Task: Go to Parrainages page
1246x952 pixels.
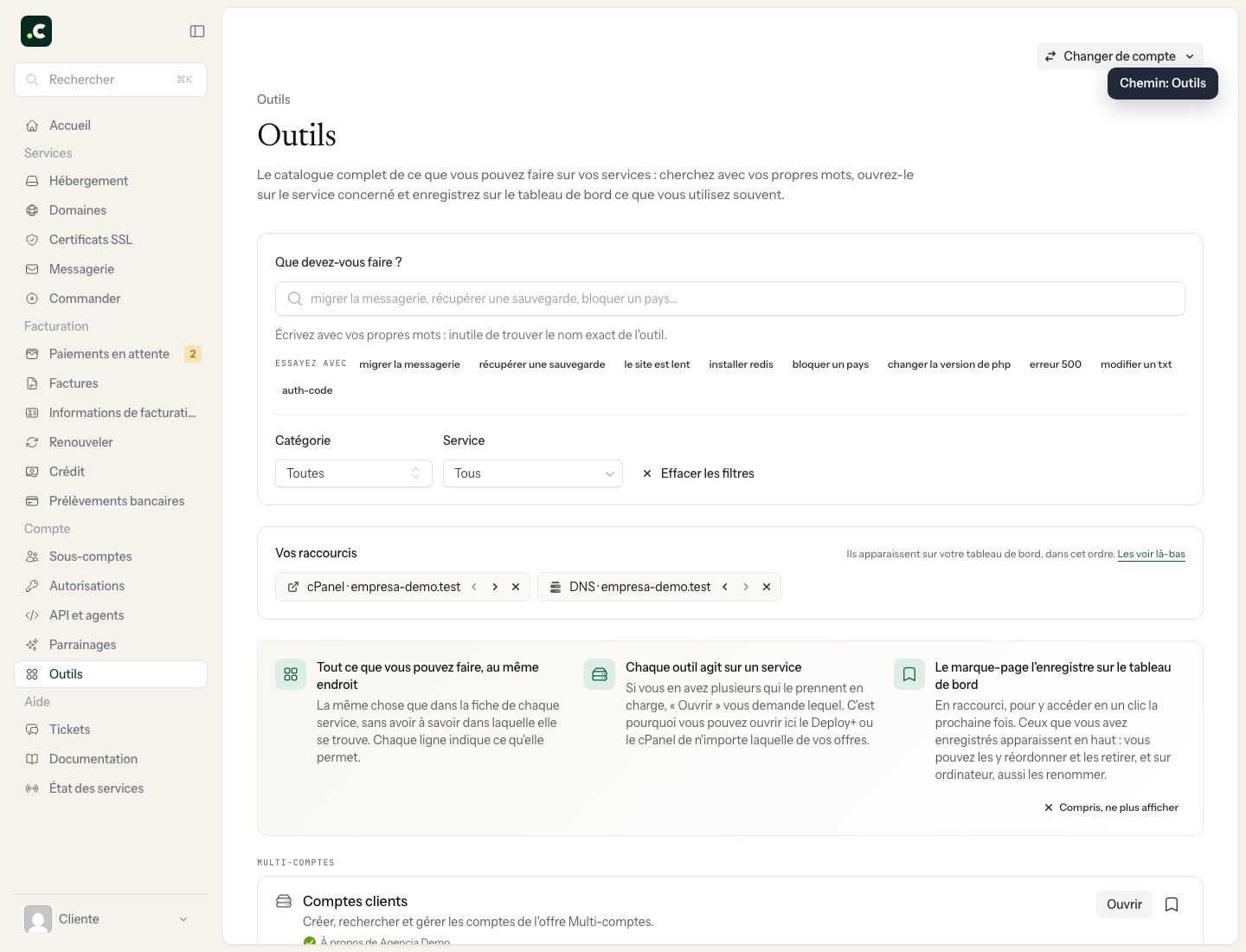Action: (111, 645)
